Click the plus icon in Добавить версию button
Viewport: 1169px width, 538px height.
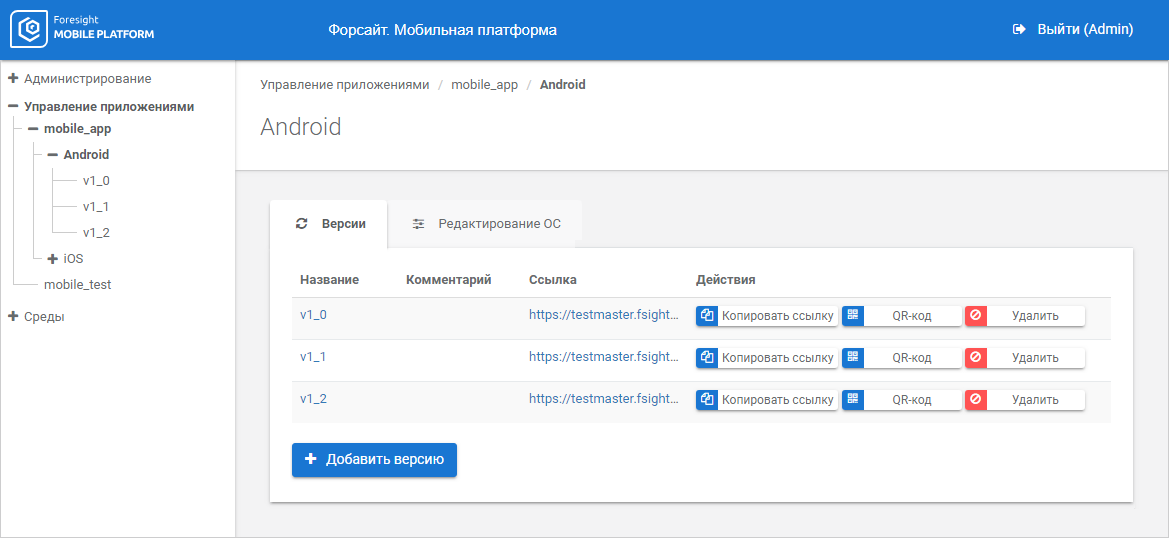(310, 459)
